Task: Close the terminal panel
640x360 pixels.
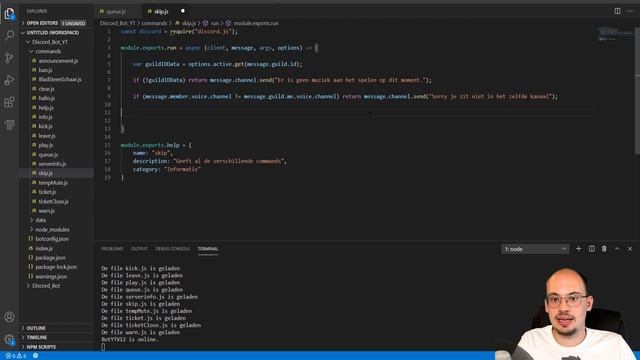Action: pyautogui.click(x=630, y=249)
